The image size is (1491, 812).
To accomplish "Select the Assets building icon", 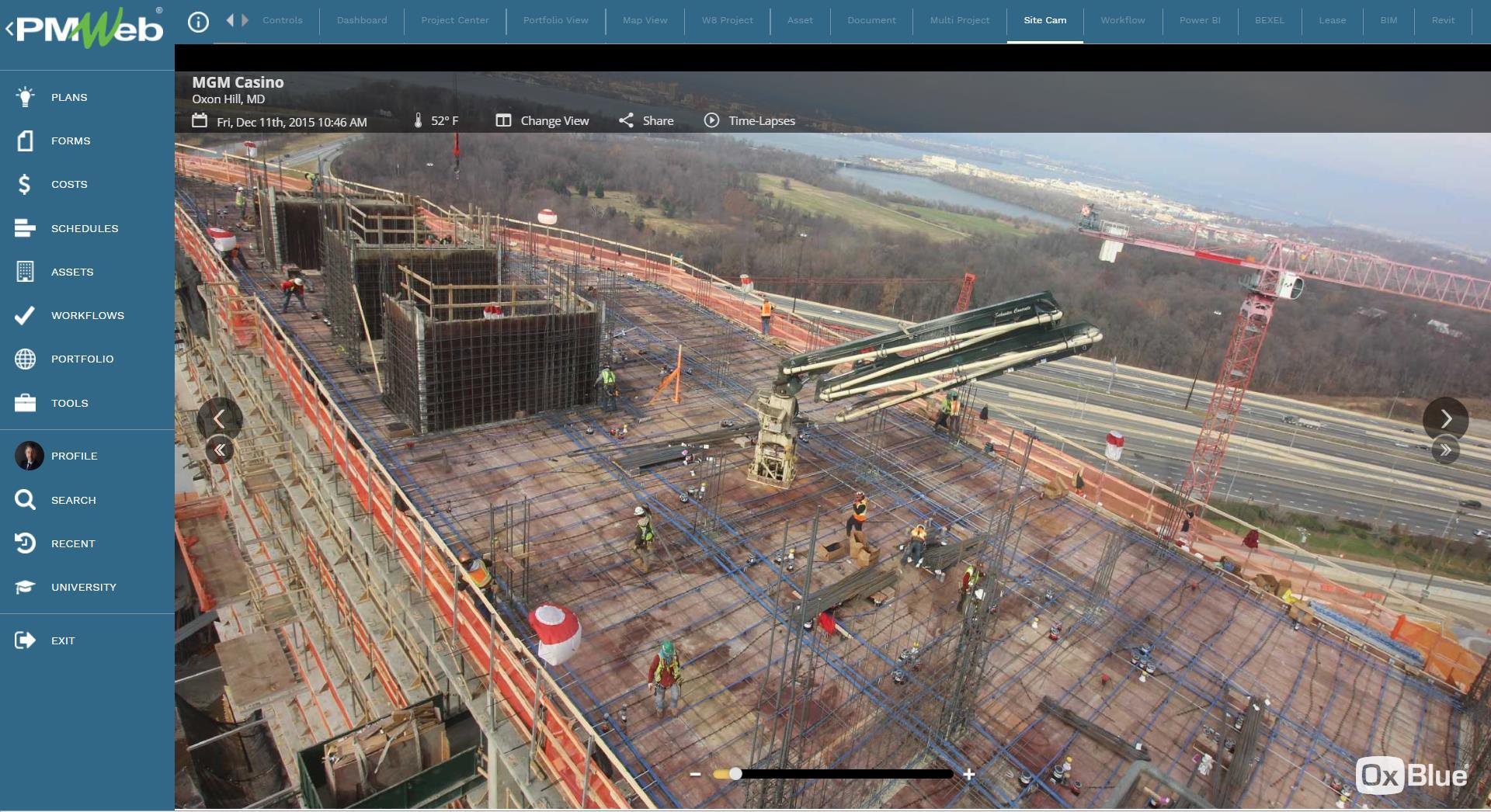I will [x=25, y=272].
